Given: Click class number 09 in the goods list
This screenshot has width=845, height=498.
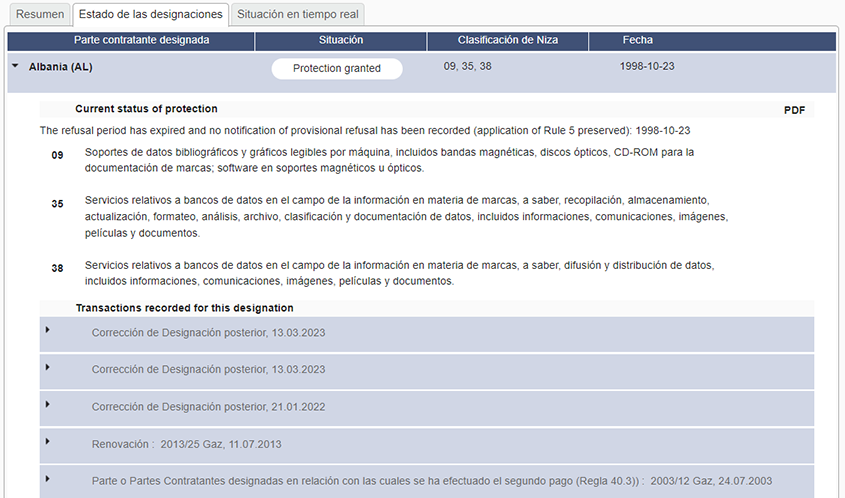Looking at the screenshot, I should [x=57, y=155].
